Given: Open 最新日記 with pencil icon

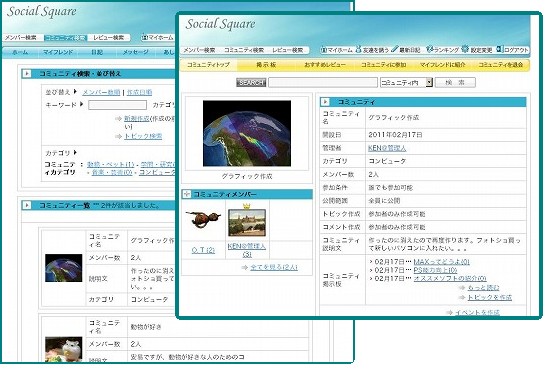Looking at the screenshot, I should tap(406, 50).
